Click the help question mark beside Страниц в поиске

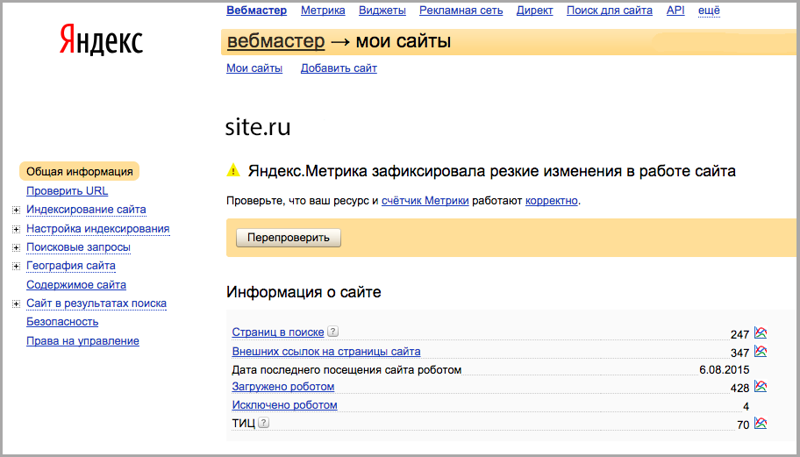pos(332,331)
